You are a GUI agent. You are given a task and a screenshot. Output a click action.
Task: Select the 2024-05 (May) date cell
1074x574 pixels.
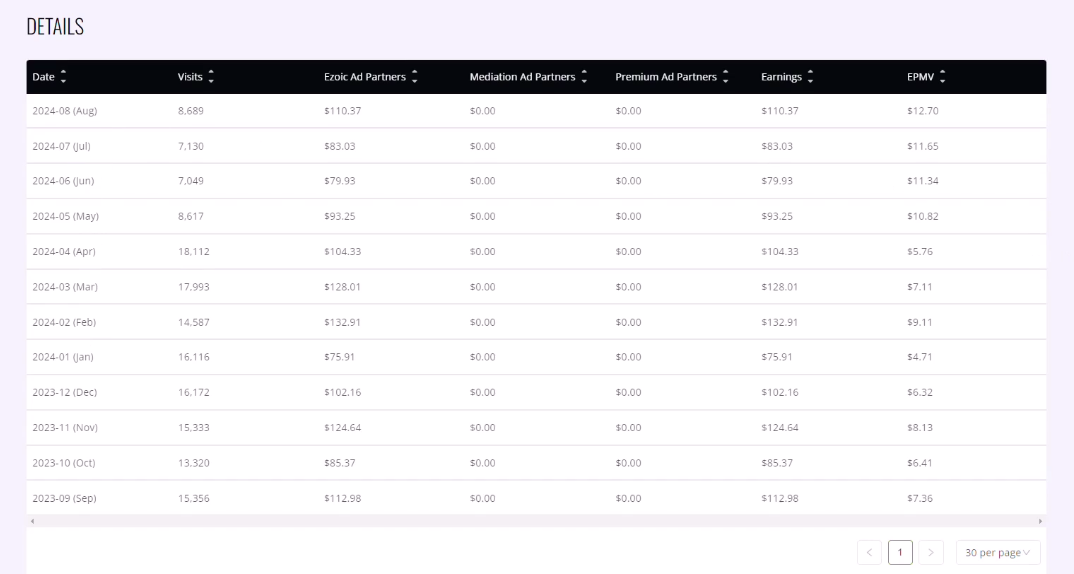click(65, 216)
